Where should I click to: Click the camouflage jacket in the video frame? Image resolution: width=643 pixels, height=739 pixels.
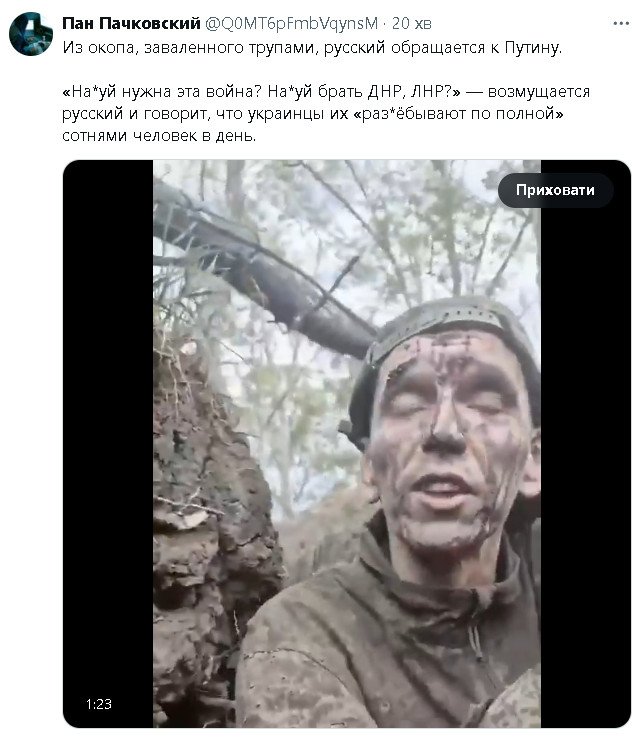(390, 640)
